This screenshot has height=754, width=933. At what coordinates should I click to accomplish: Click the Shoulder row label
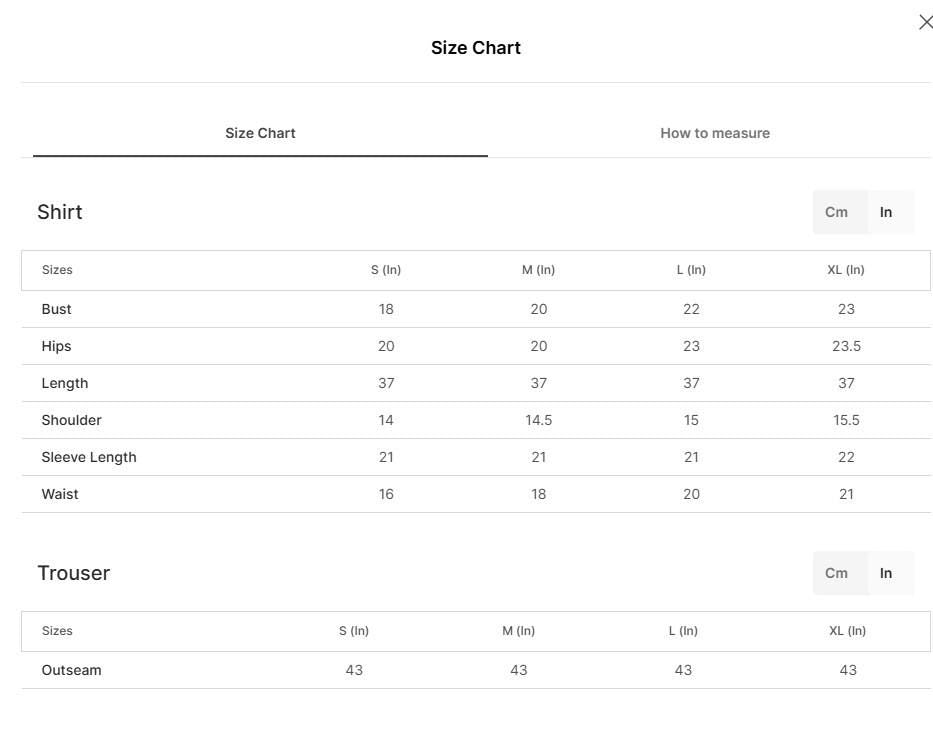(x=71, y=420)
